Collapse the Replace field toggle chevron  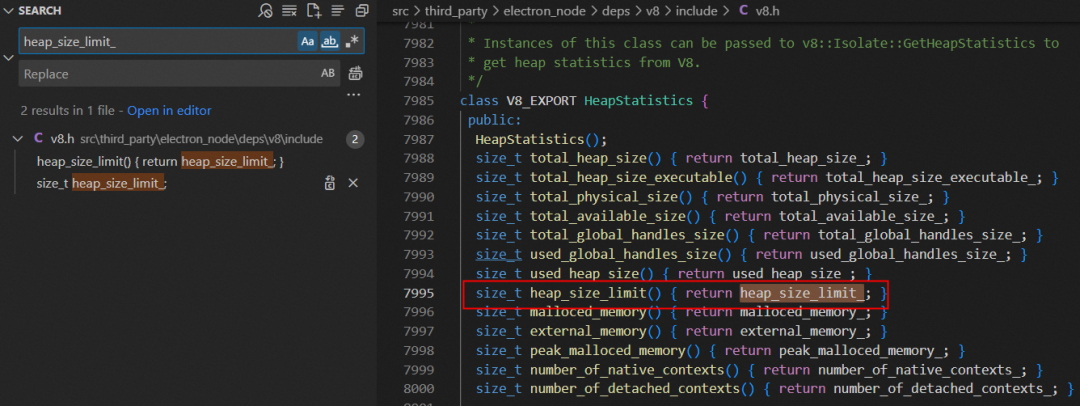pos(8,57)
